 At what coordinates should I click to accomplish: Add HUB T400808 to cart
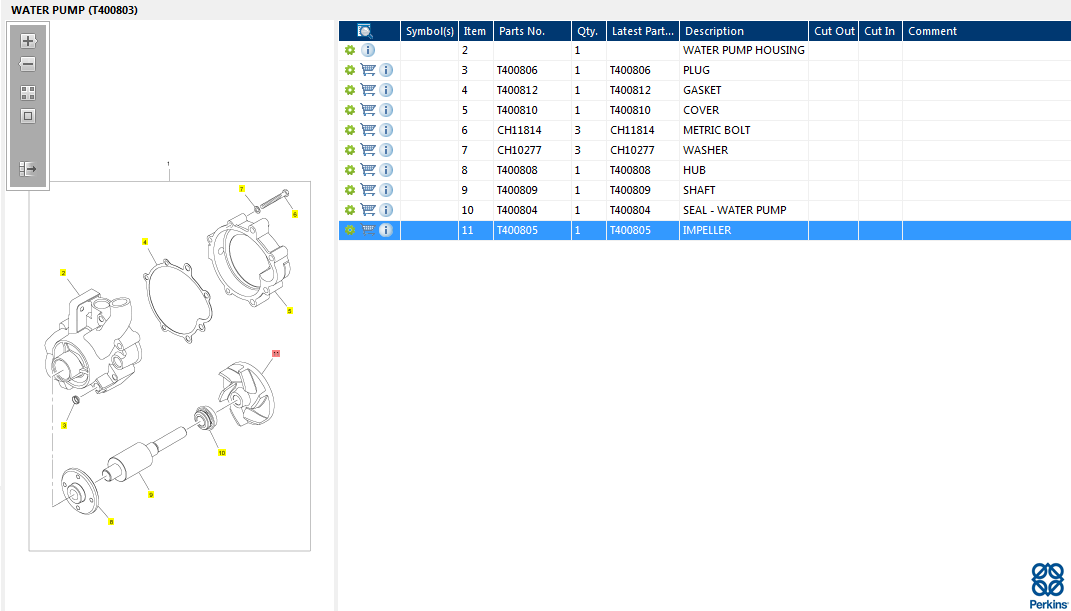(368, 170)
